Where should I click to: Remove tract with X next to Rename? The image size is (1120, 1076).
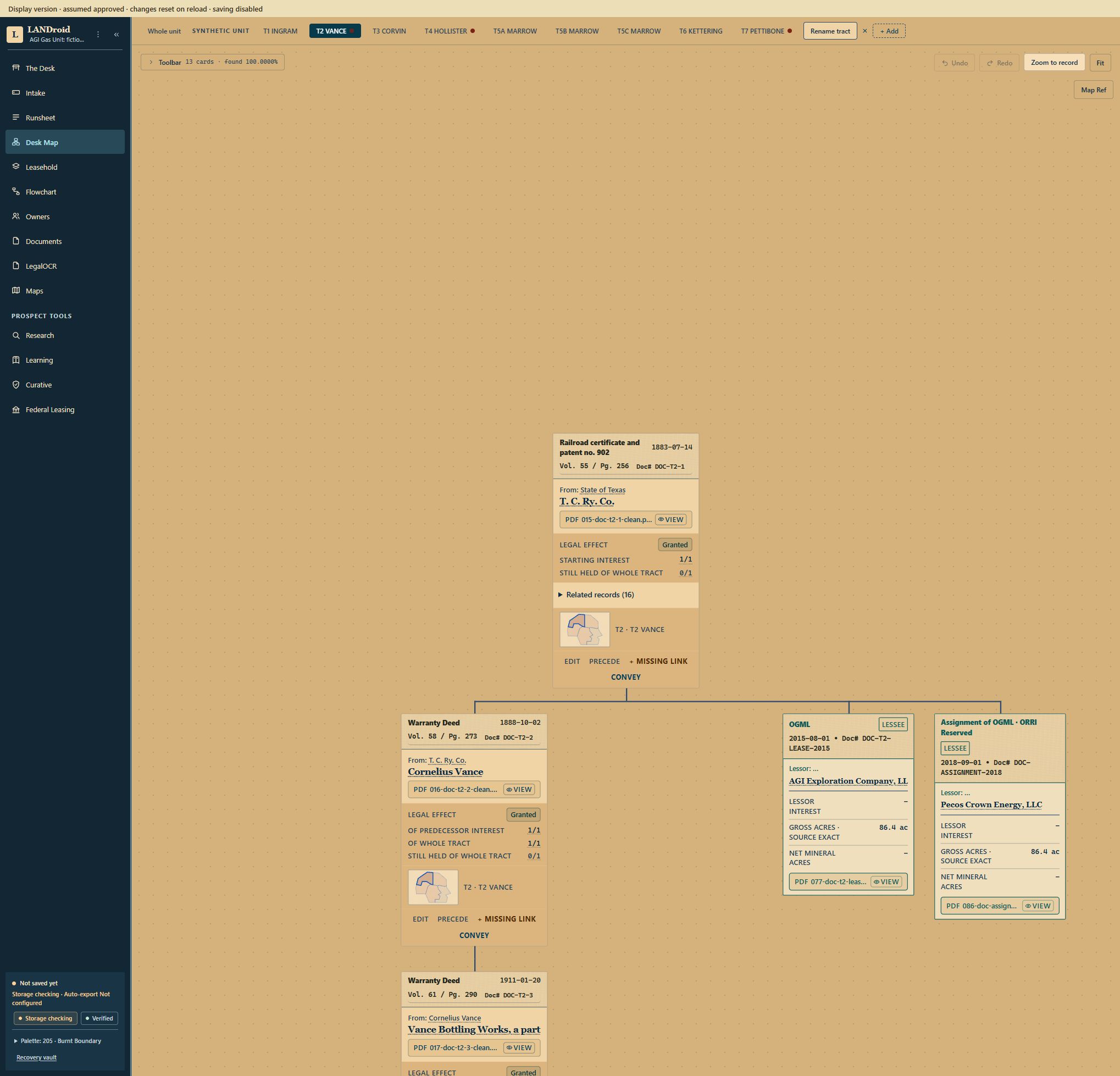pyautogui.click(x=864, y=31)
